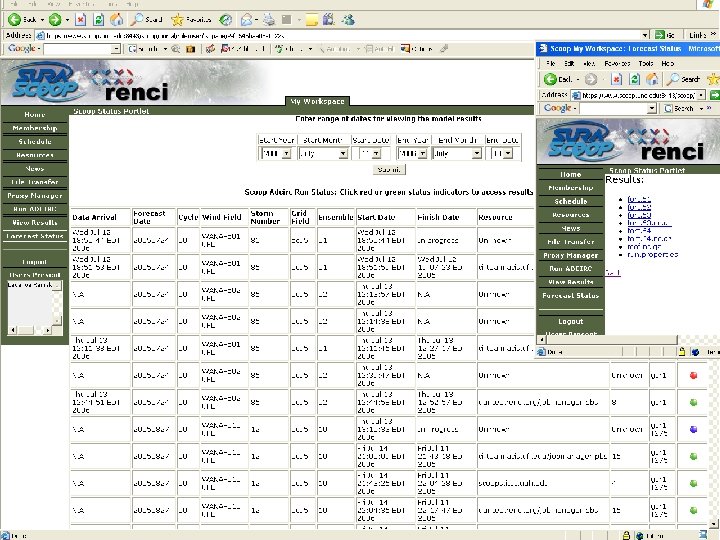
Task: Click the yellow folder icon in main toolbar
Action: pos(312,19)
